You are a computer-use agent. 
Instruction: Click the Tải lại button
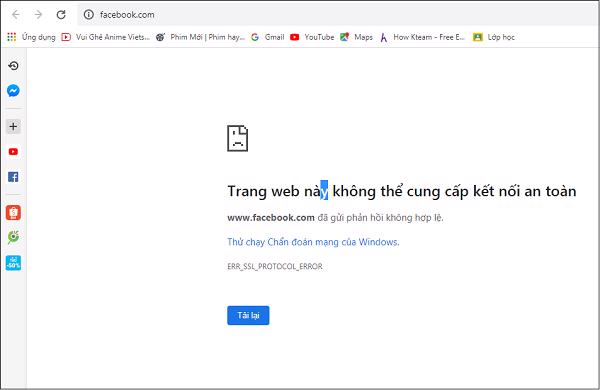(248, 315)
